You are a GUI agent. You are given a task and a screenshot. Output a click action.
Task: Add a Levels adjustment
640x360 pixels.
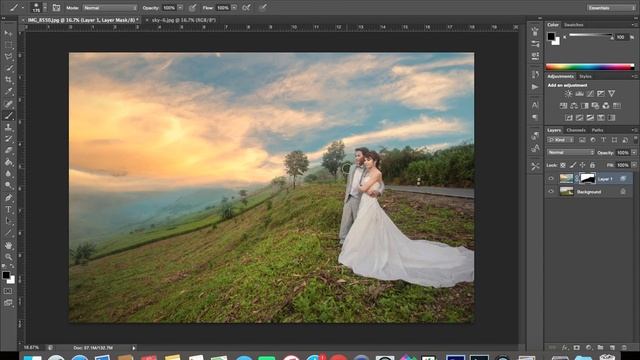[x=579, y=94]
